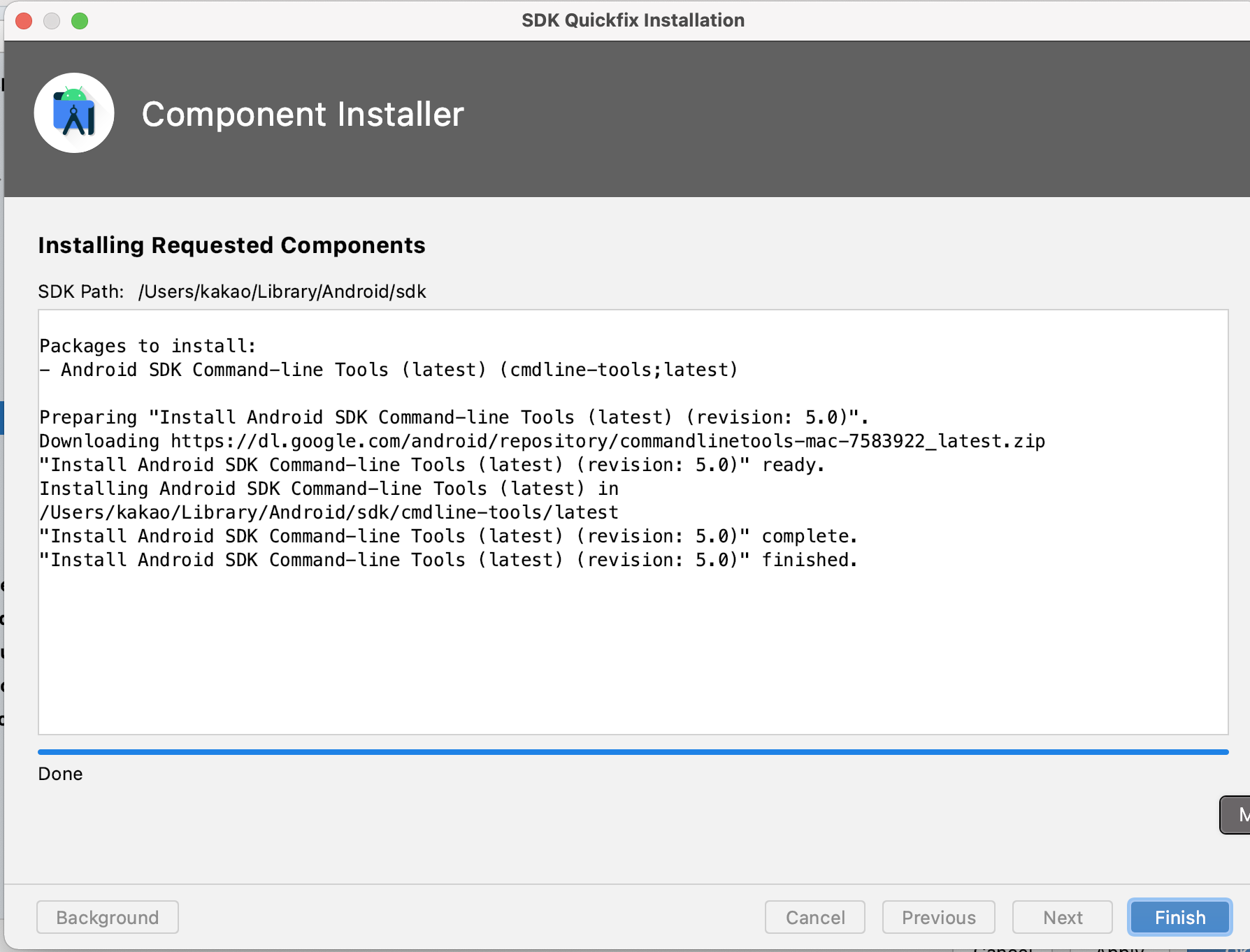Click the 'Preparing Install Android SDK' line
The image size is (1250, 952).
click(x=454, y=417)
